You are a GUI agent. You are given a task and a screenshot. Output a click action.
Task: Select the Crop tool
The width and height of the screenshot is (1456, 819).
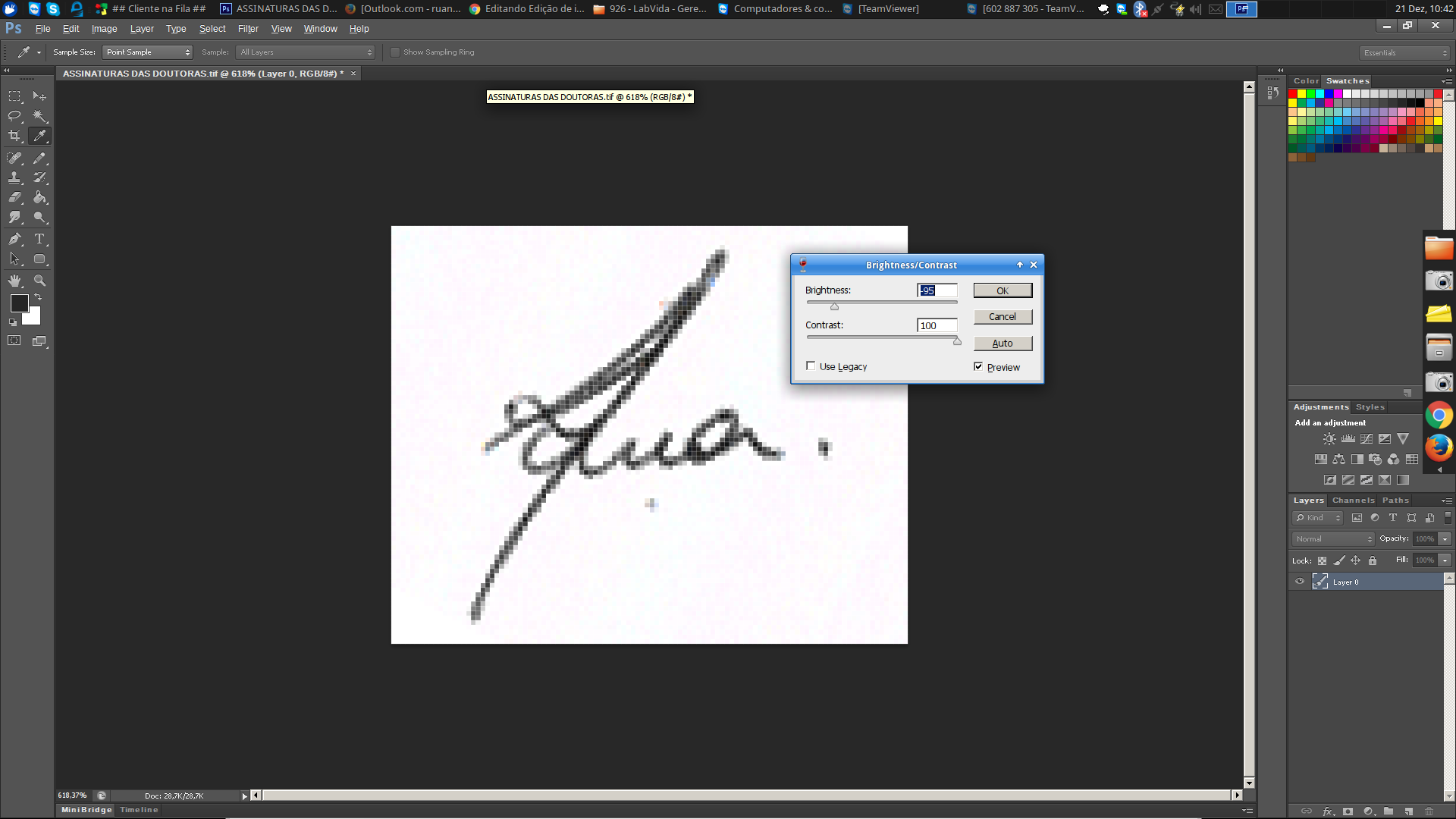click(14, 136)
